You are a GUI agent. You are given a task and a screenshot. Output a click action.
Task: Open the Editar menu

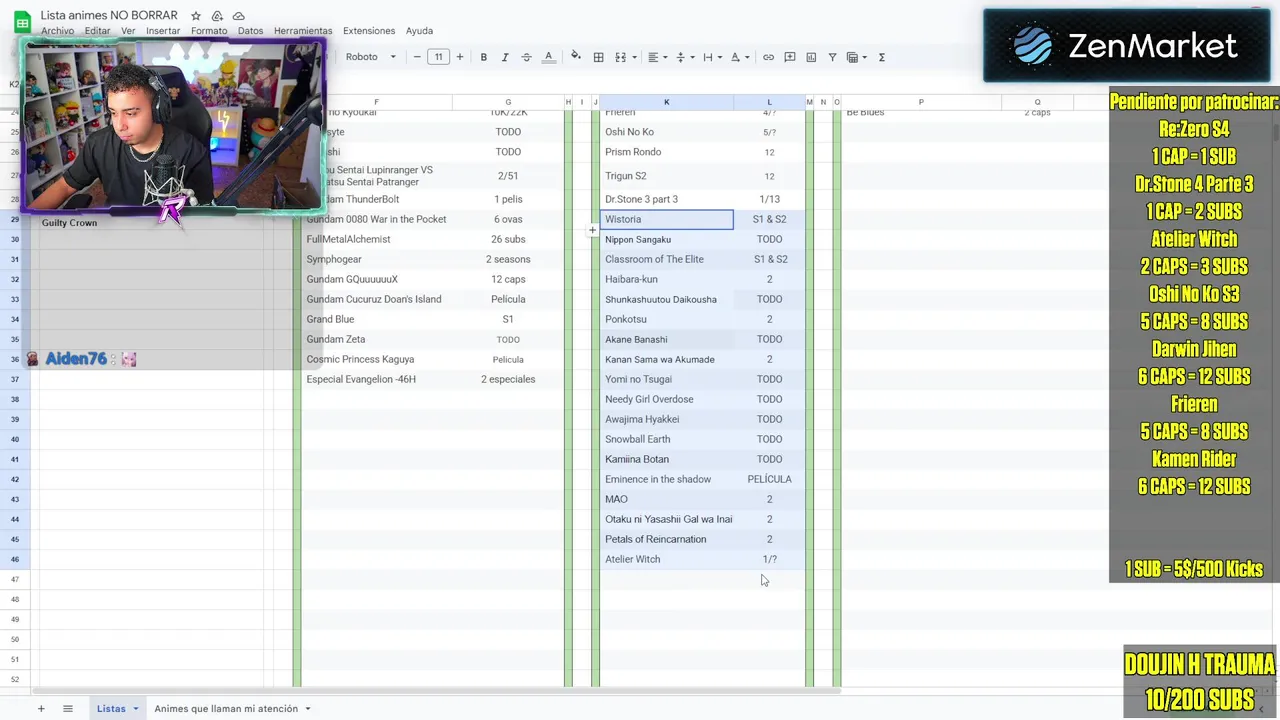coord(97,31)
